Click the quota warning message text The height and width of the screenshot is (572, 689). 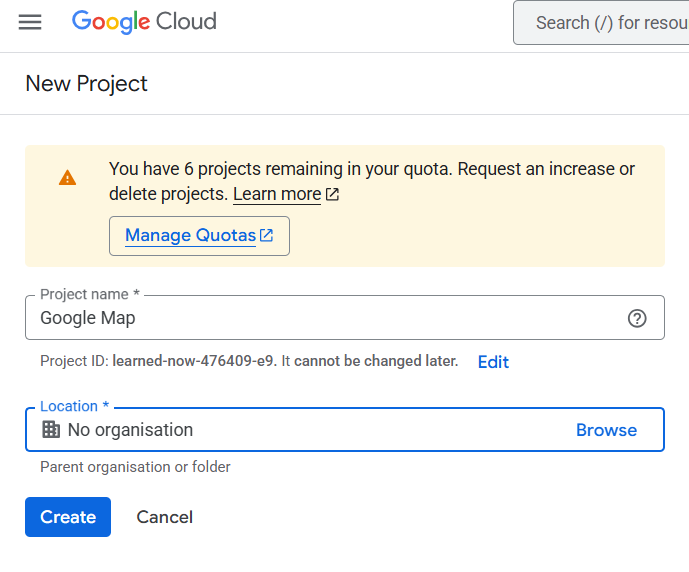coord(372,181)
